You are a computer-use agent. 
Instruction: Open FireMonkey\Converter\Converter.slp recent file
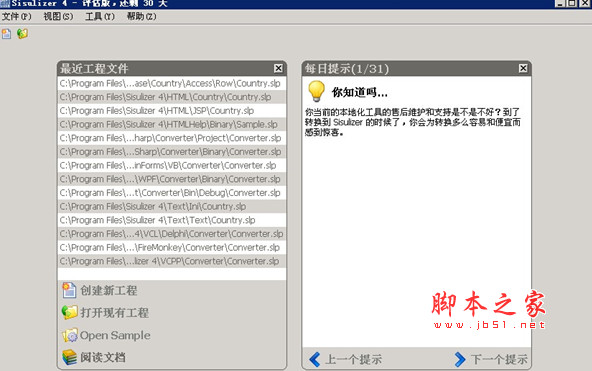pos(172,248)
